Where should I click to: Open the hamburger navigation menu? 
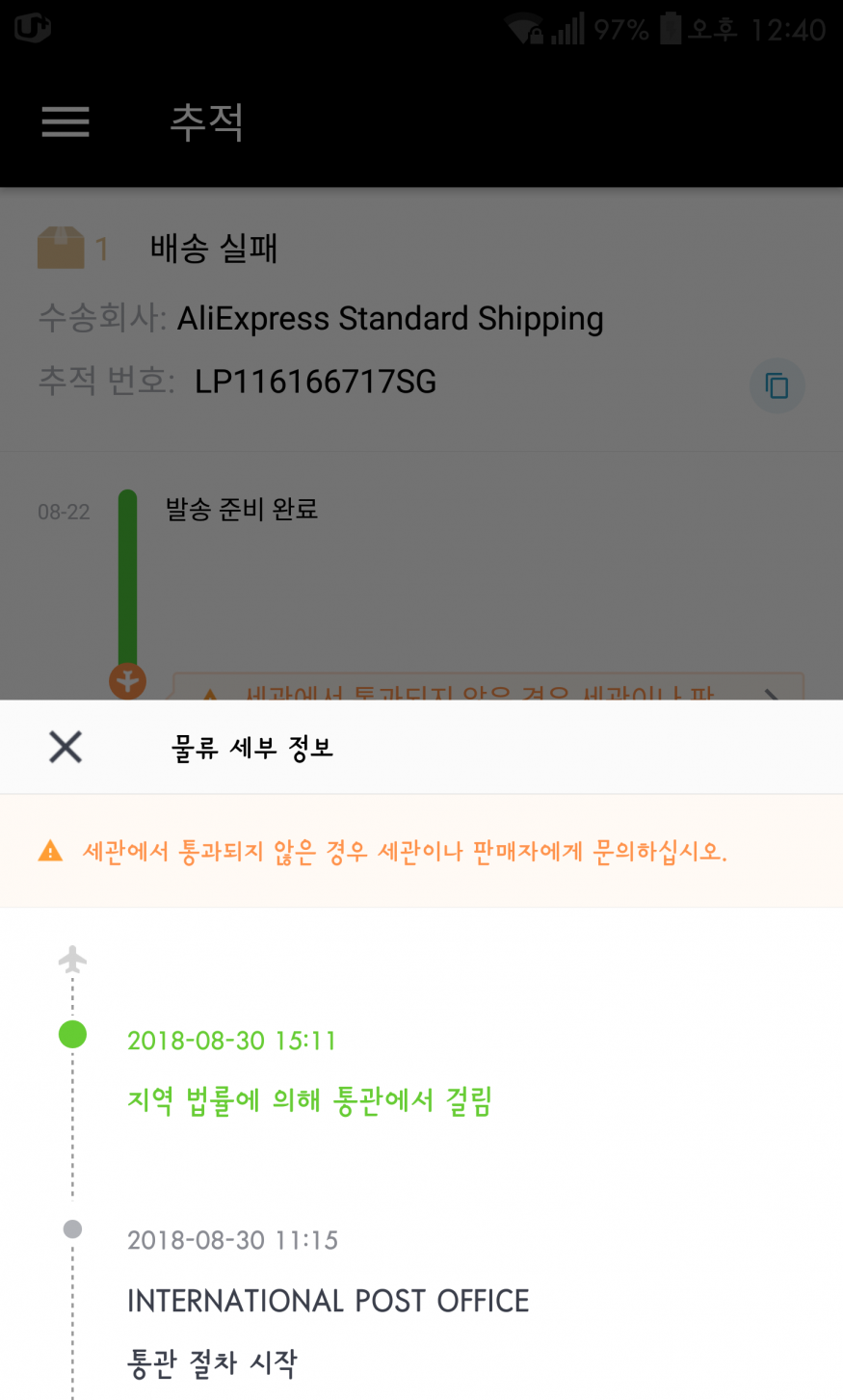point(66,121)
